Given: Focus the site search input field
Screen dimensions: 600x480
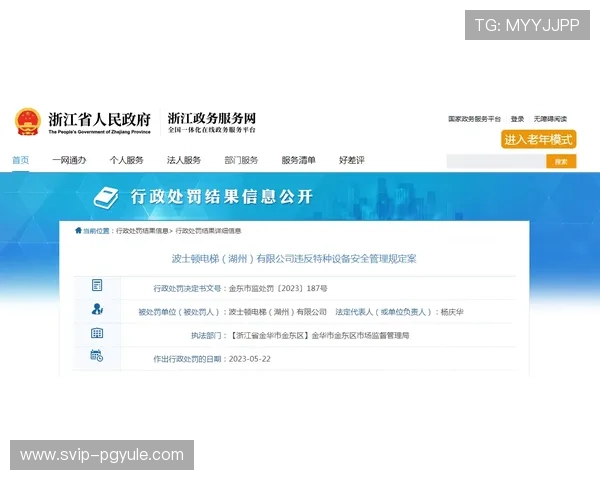Looking at the screenshot, I should coord(496,162).
